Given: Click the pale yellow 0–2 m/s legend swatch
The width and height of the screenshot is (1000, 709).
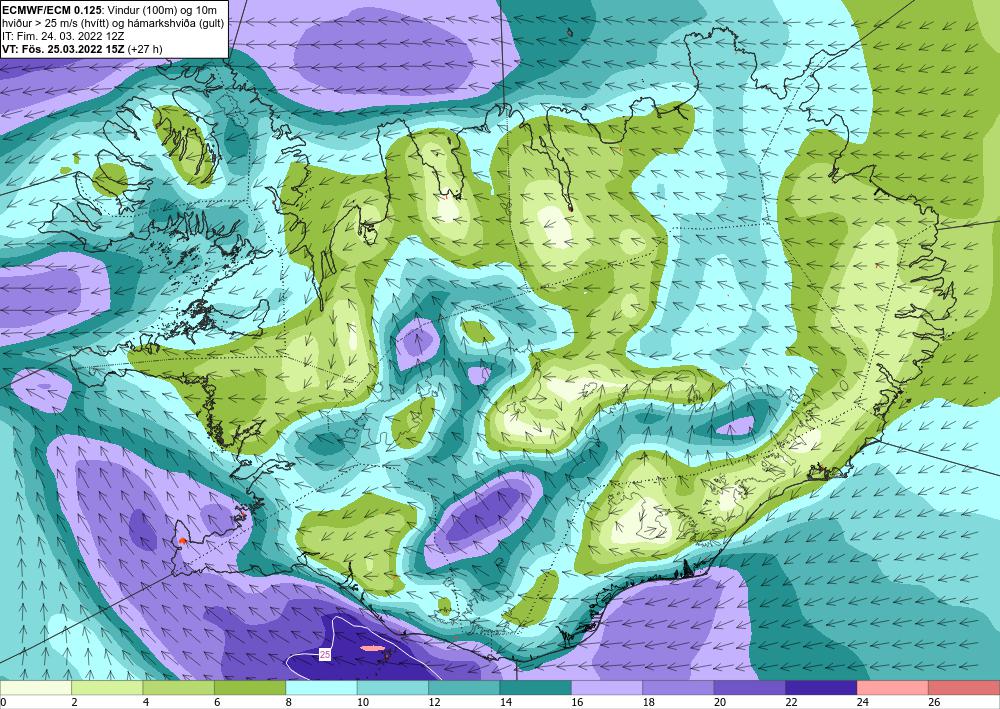Looking at the screenshot, I should click(x=36, y=688).
